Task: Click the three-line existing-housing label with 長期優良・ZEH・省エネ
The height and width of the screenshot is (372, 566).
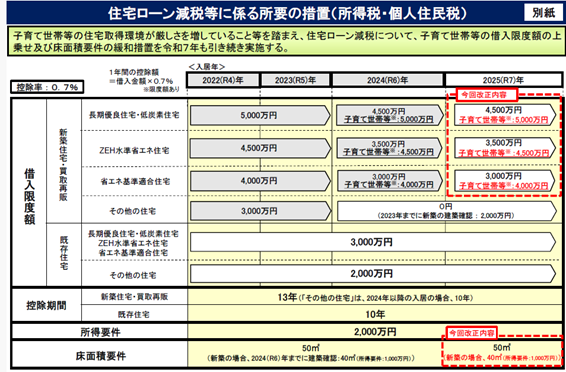Action: pos(133,243)
